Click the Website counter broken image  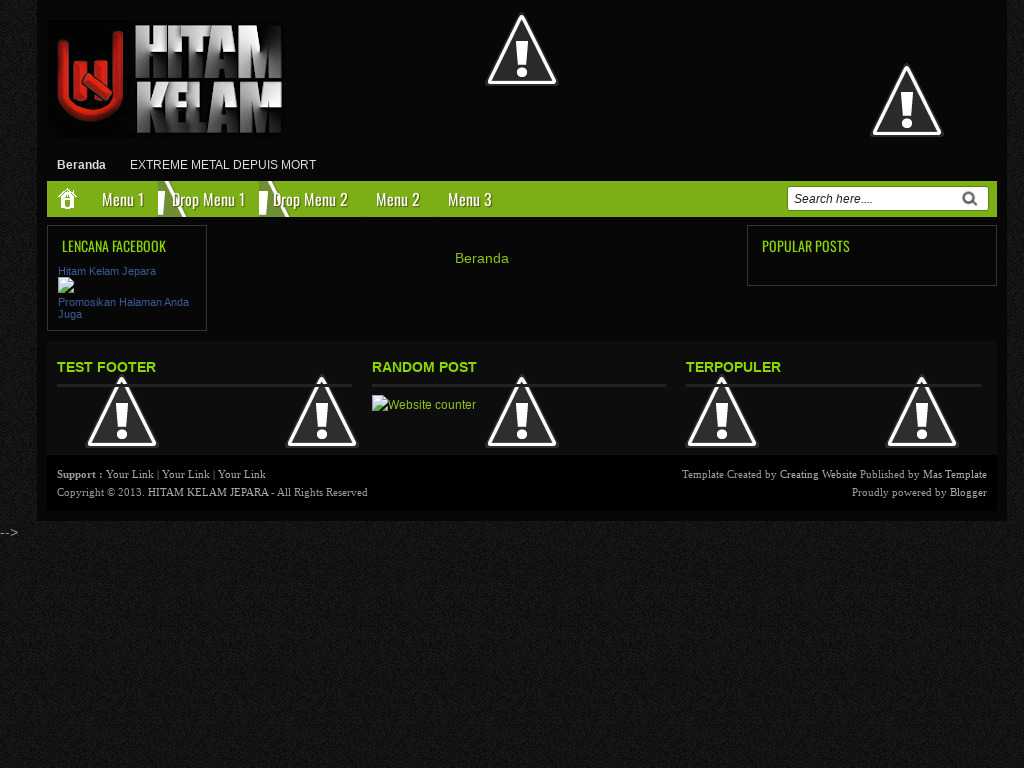(x=424, y=404)
